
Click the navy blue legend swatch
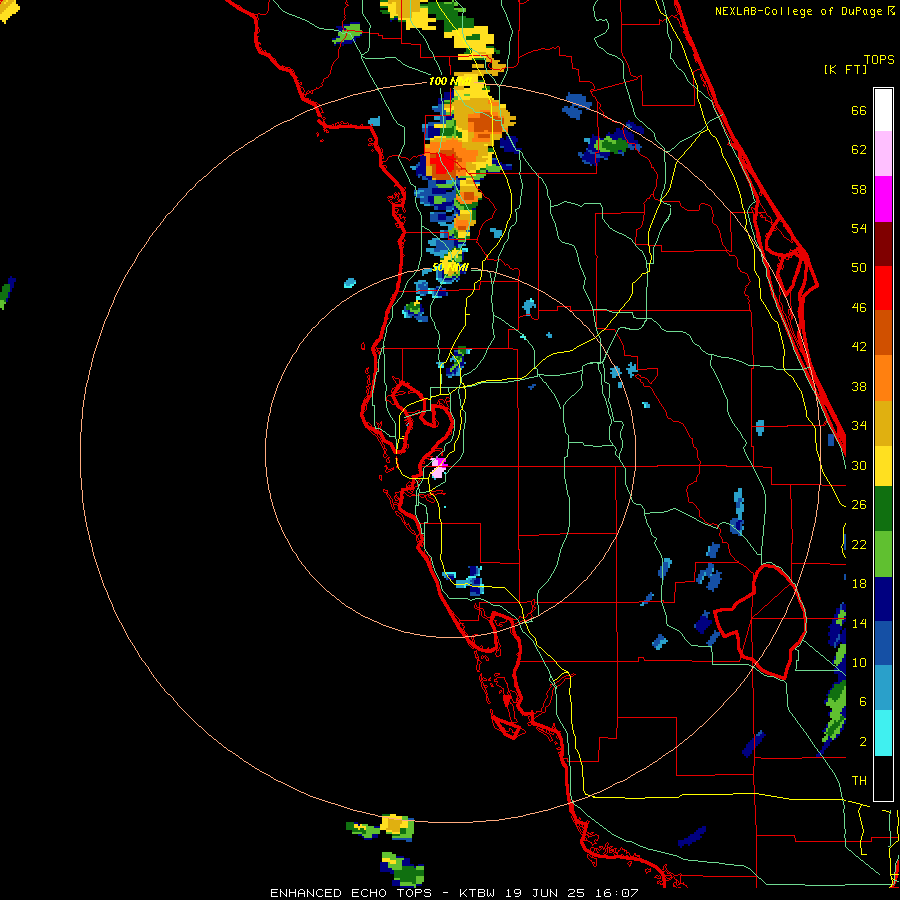tap(883, 599)
